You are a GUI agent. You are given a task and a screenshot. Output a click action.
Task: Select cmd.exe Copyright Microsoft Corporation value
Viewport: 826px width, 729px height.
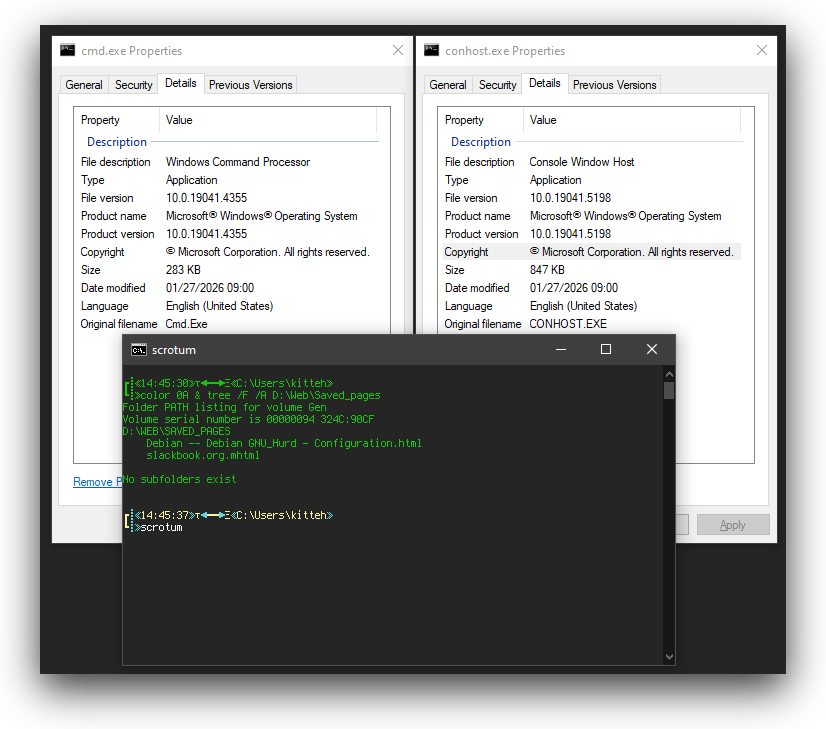point(268,252)
